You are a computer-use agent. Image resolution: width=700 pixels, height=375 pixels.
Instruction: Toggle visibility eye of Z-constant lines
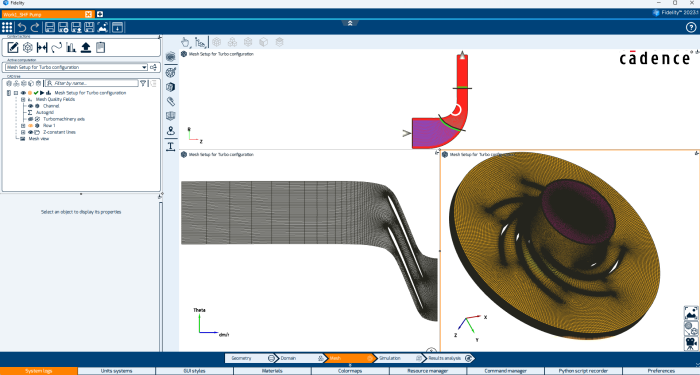[30, 133]
